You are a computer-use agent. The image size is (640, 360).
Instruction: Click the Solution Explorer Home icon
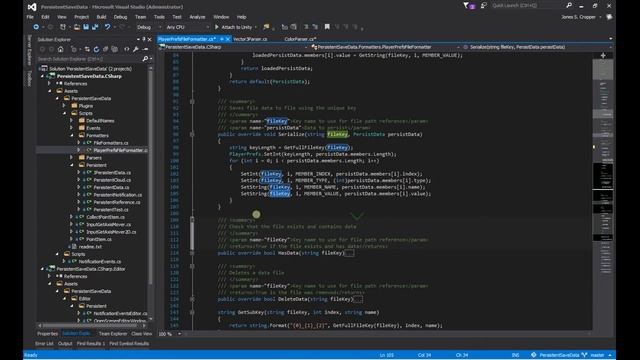tap(60, 49)
